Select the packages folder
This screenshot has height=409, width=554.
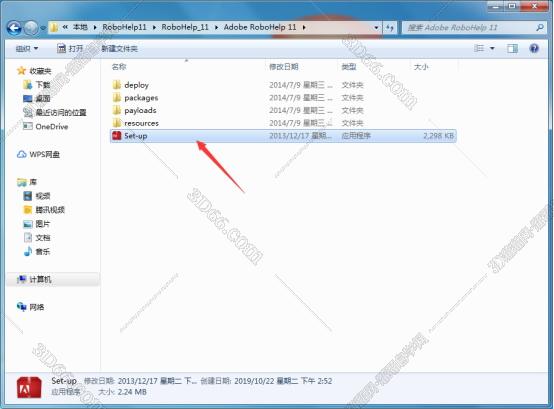pyautogui.click(x=283, y=97)
